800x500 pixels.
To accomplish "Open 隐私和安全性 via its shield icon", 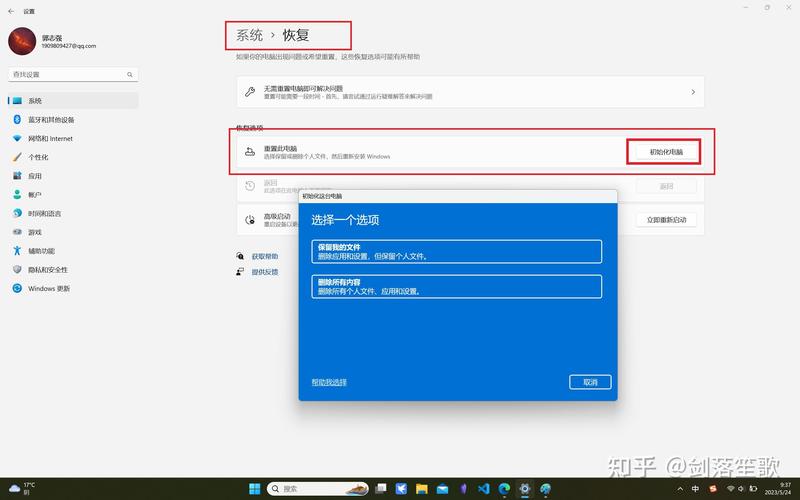I will coord(17,269).
